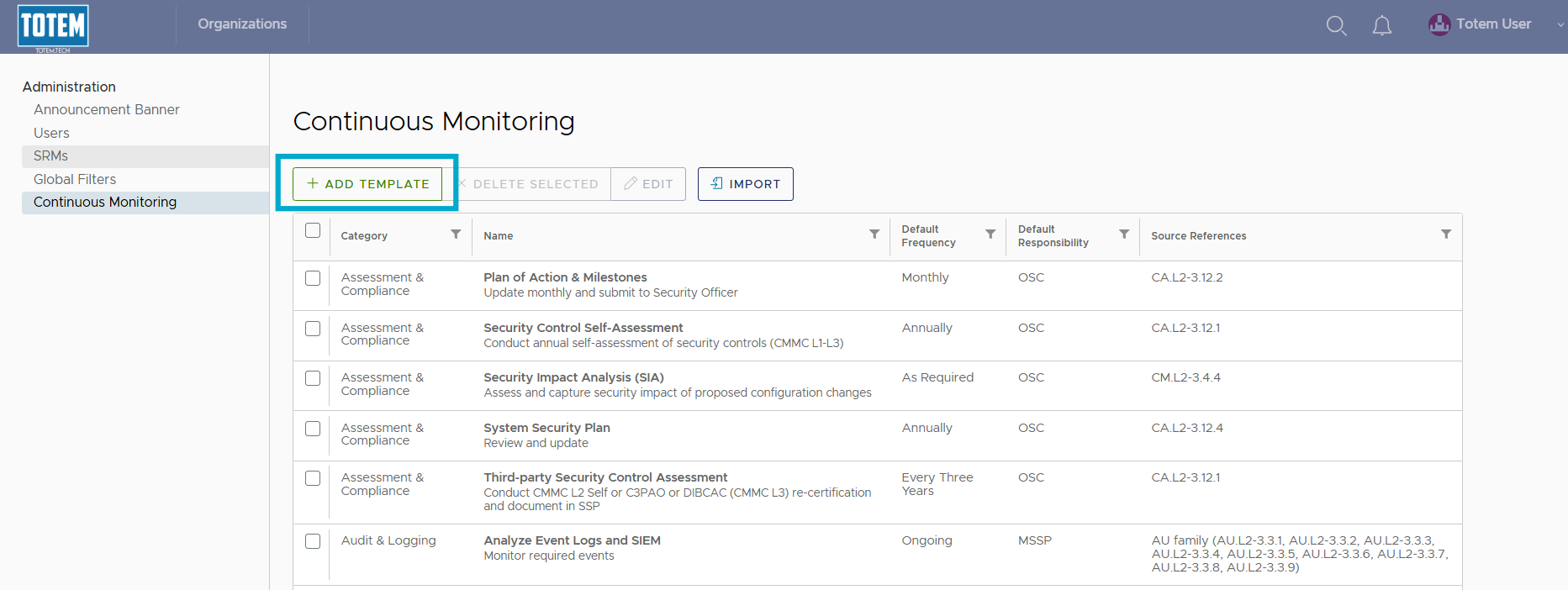Click the CA.L2-3.12.2 source reference
The height and width of the screenshot is (590, 1568).
coord(1187,277)
